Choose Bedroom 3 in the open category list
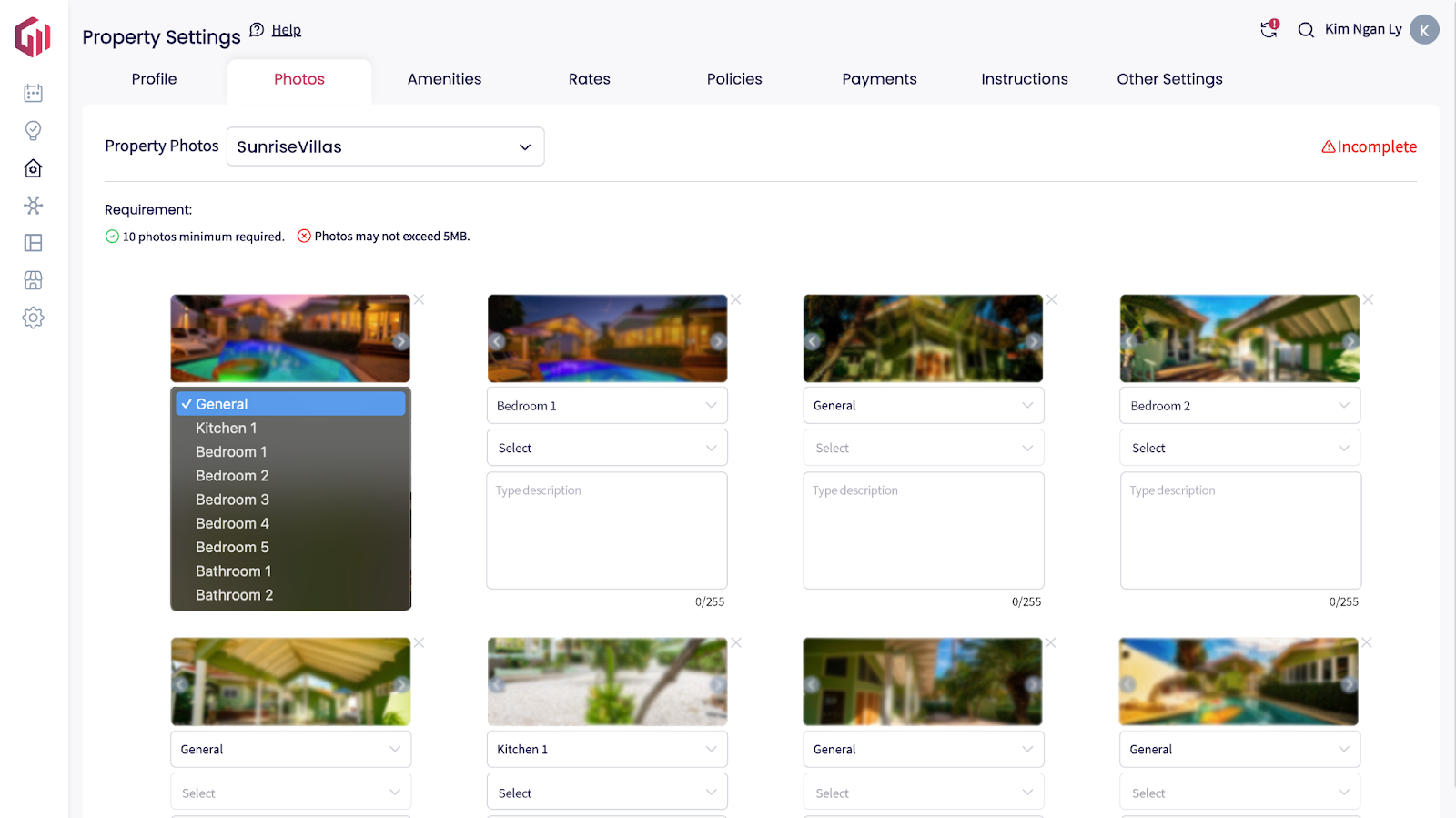The width and height of the screenshot is (1456, 818). tap(290, 500)
